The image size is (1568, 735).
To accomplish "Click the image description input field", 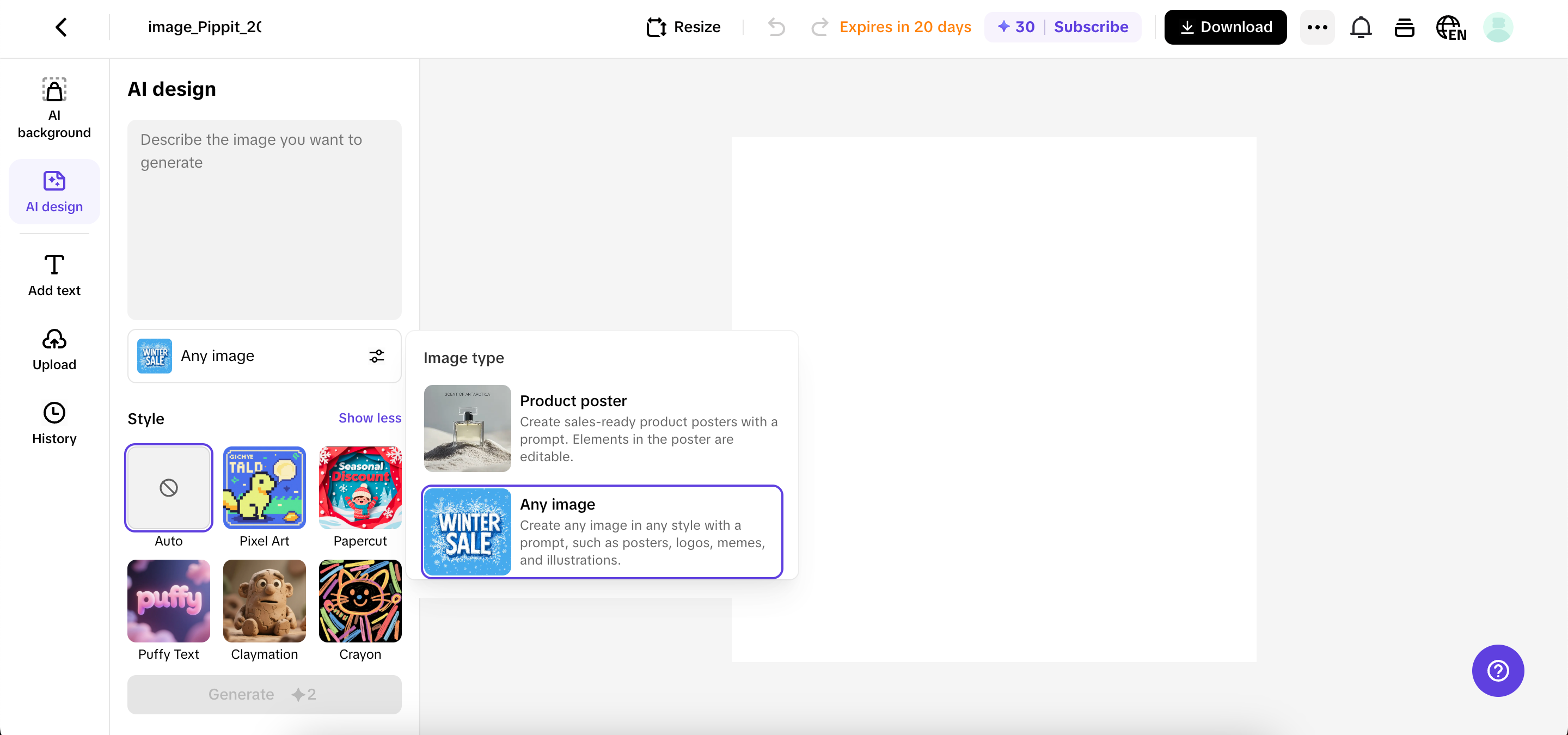I will click(x=264, y=219).
